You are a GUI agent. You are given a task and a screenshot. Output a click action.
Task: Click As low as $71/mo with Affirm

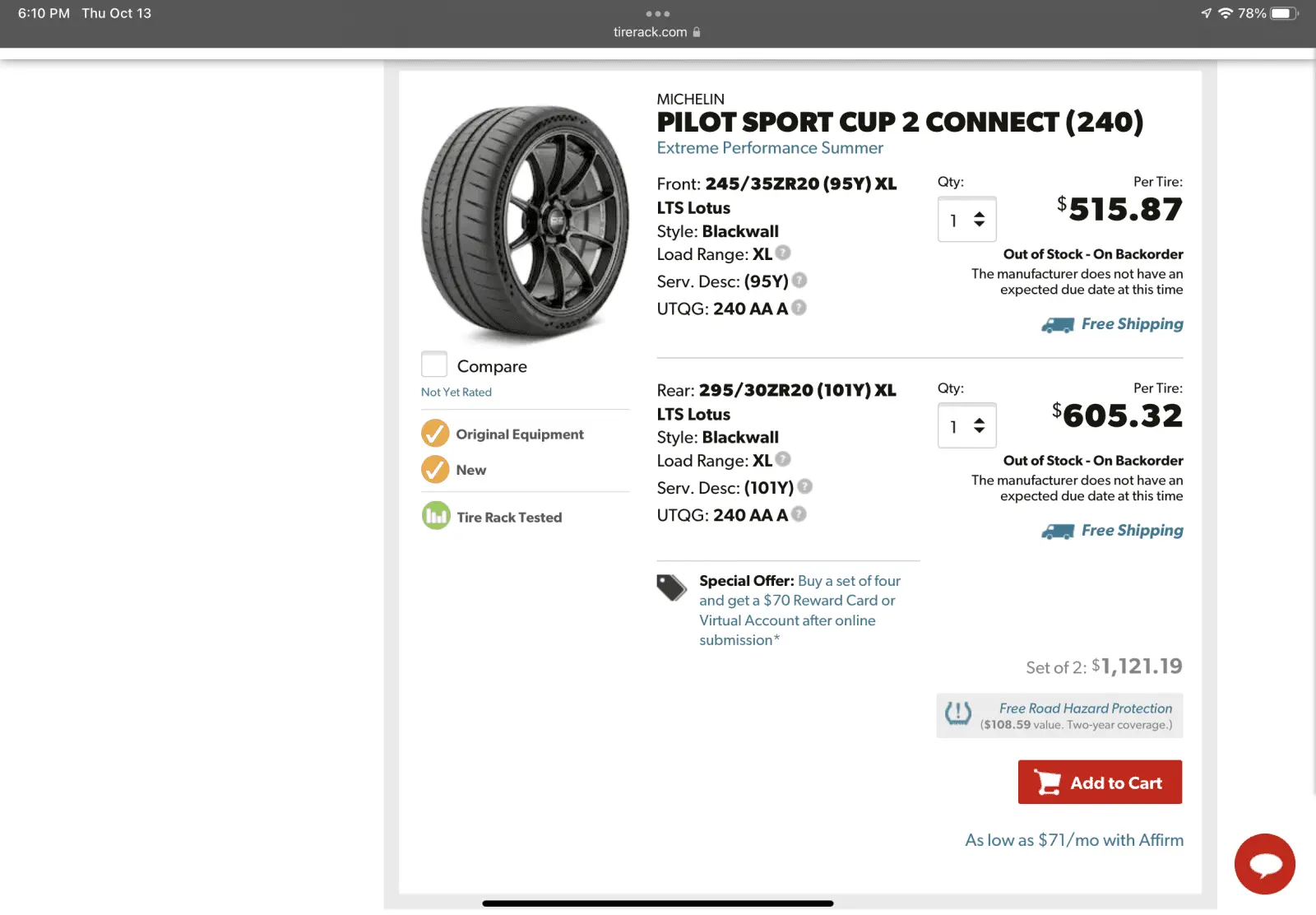pos(1073,840)
